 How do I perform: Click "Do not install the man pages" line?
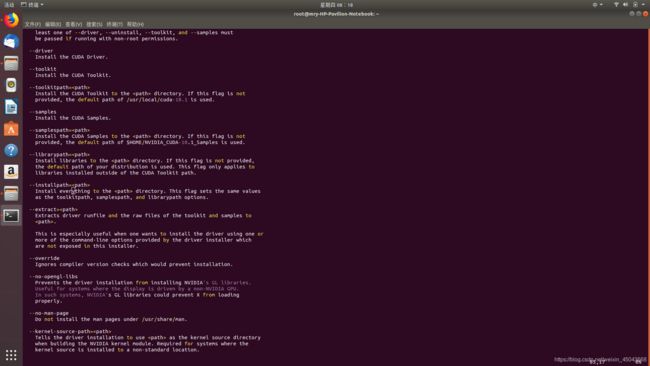(x=111, y=319)
